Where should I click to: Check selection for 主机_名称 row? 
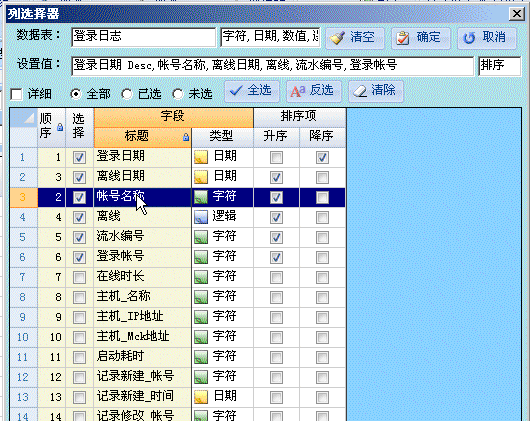pyautogui.click(x=79, y=298)
